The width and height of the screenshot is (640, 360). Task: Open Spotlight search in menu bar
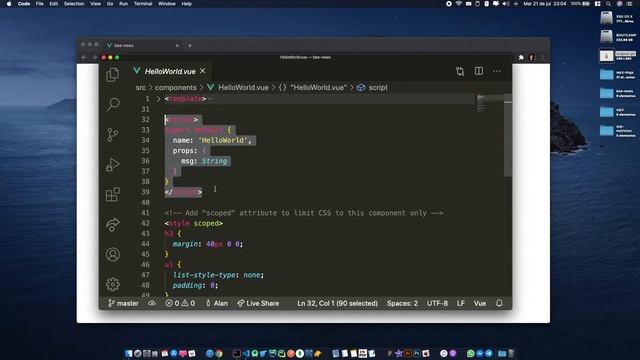pyautogui.click(x=609, y=4)
